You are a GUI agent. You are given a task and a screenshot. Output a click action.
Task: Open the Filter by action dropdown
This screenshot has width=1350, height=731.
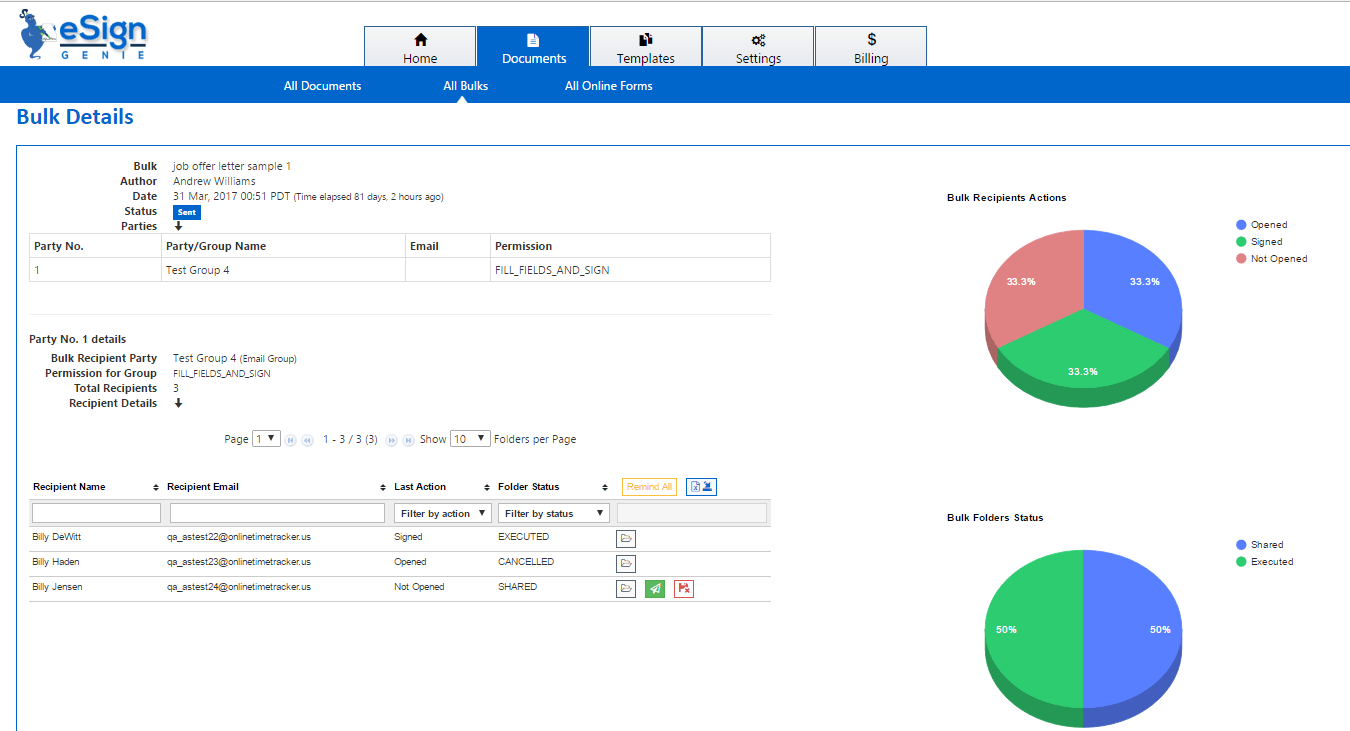point(442,512)
